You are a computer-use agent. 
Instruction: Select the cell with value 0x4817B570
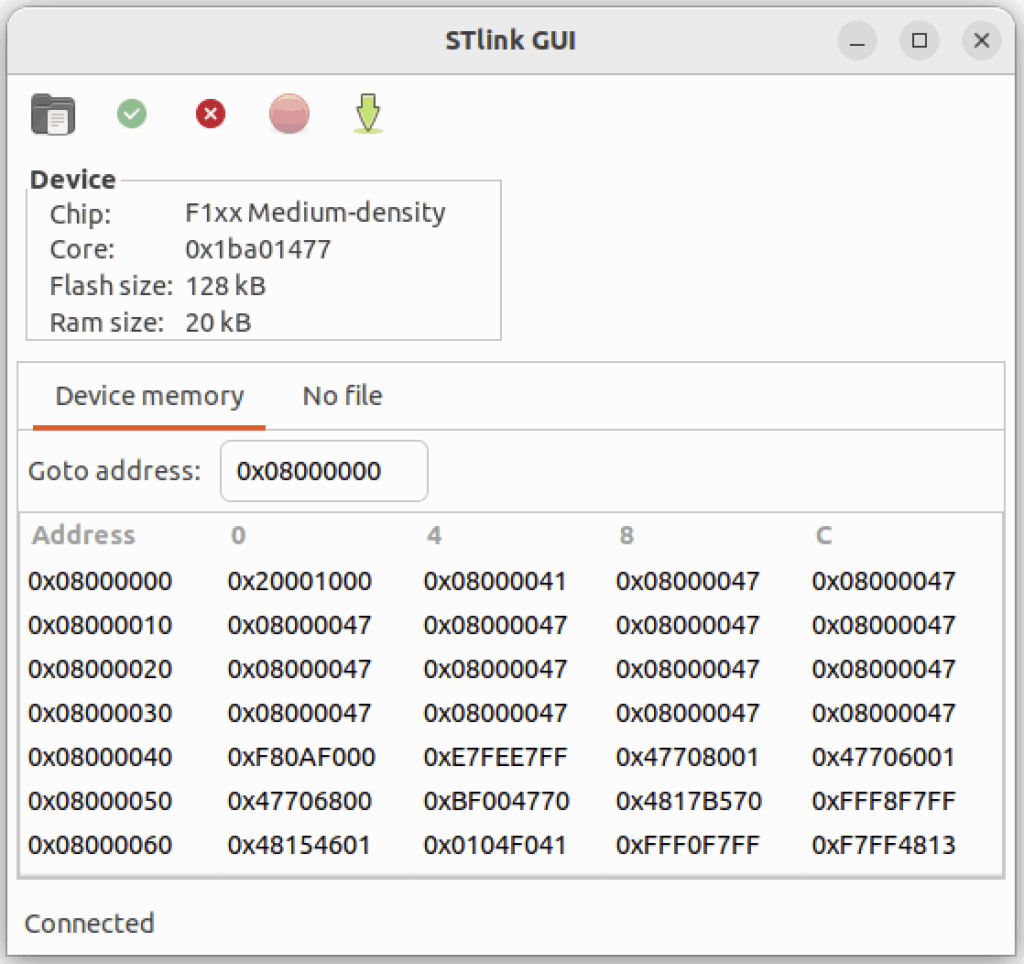tap(688, 801)
